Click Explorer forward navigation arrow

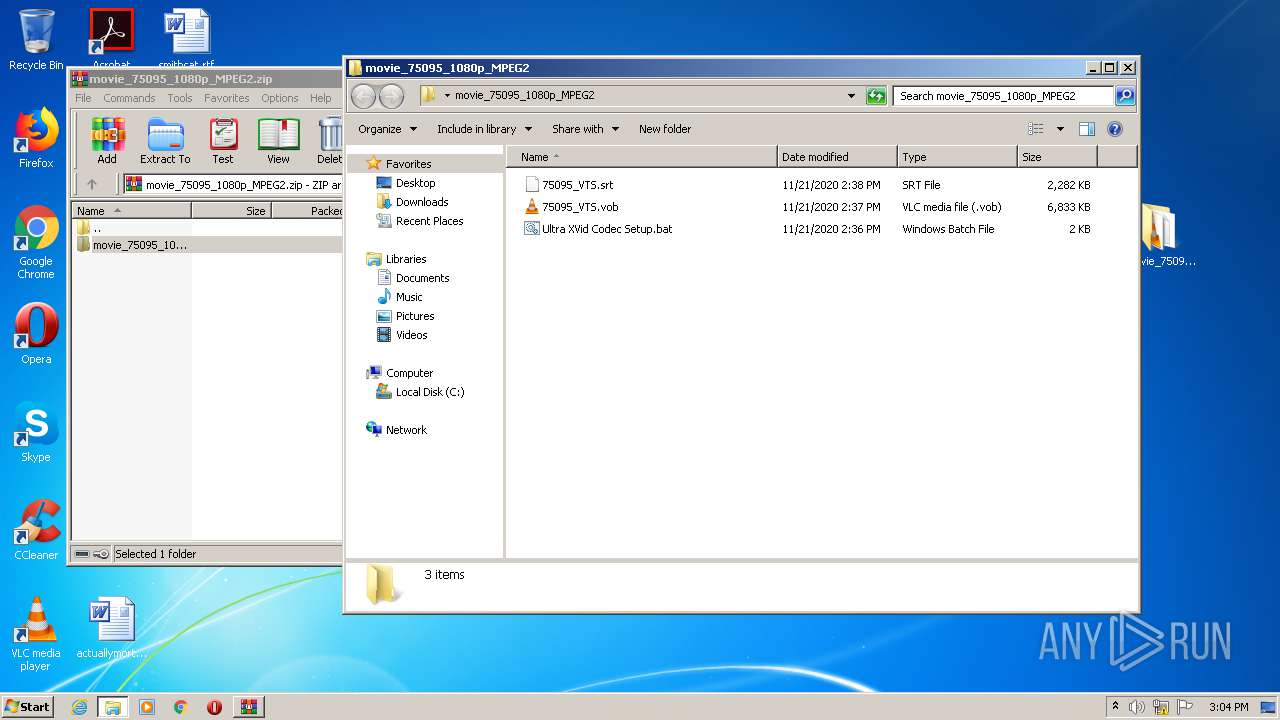coord(392,96)
